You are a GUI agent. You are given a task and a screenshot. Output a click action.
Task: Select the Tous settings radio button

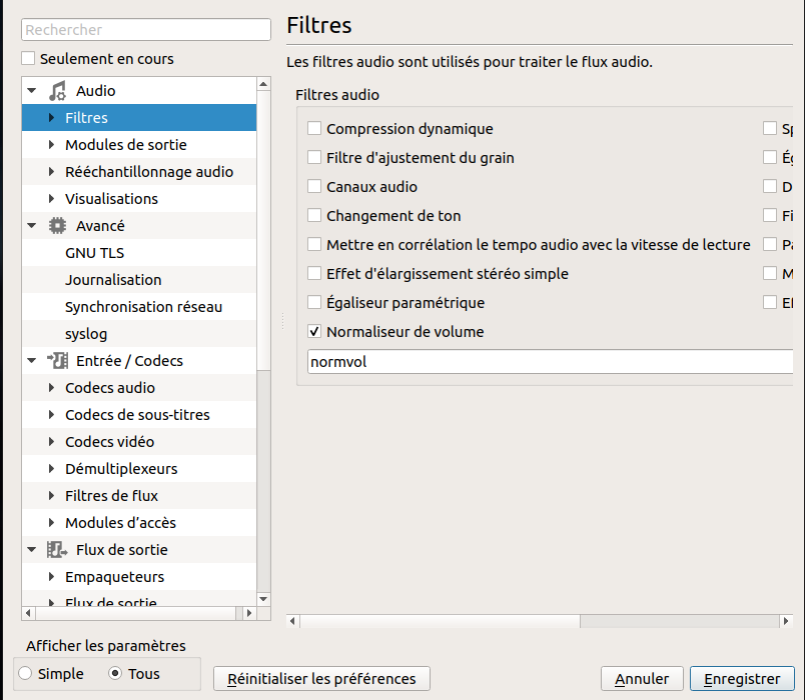(115, 673)
